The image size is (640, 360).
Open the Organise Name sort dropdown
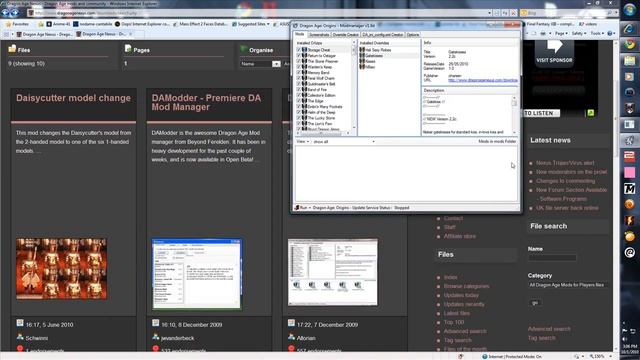pos(260,64)
